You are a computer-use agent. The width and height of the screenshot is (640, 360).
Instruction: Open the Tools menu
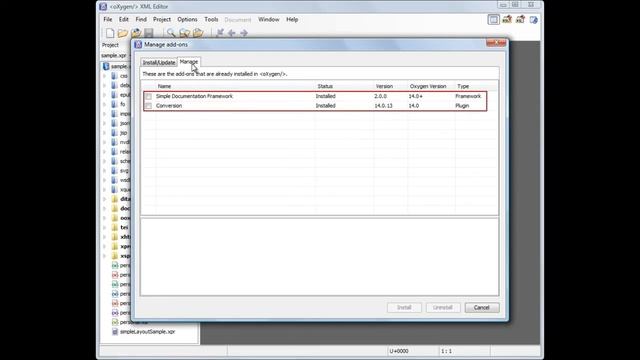tap(211, 19)
